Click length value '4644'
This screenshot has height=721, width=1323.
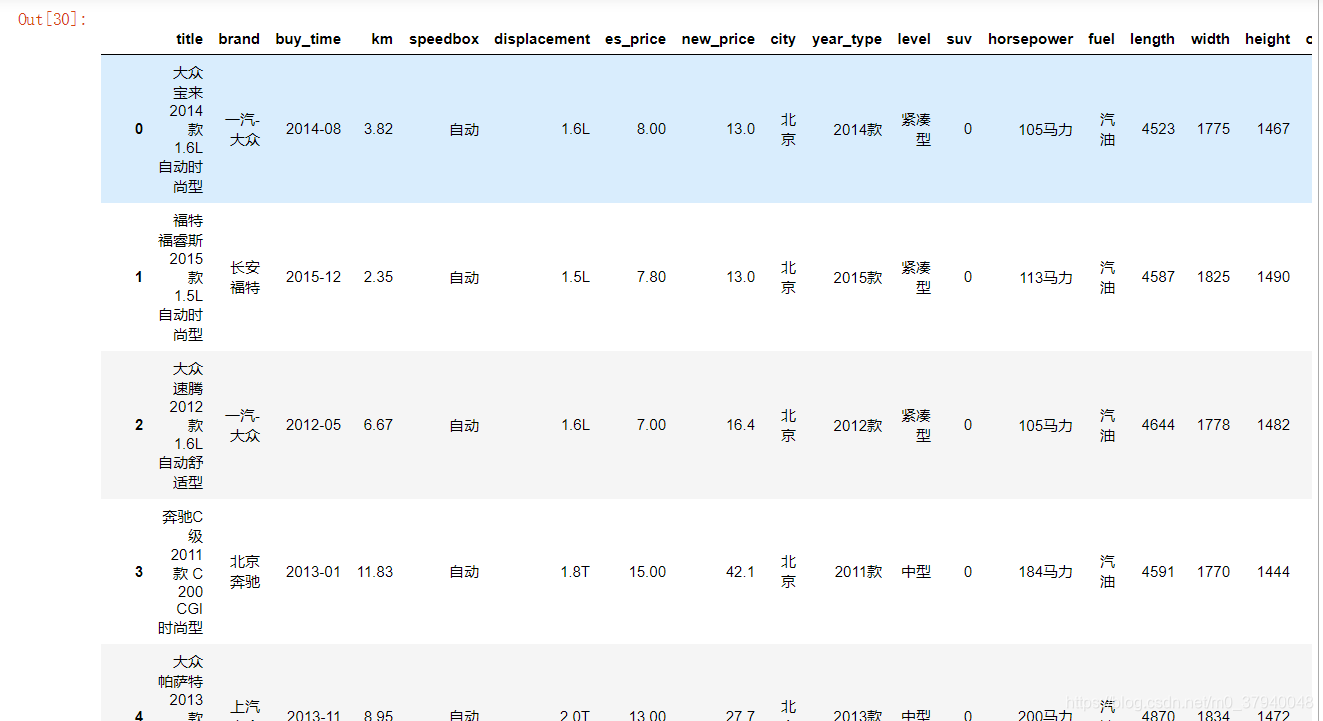1158,425
